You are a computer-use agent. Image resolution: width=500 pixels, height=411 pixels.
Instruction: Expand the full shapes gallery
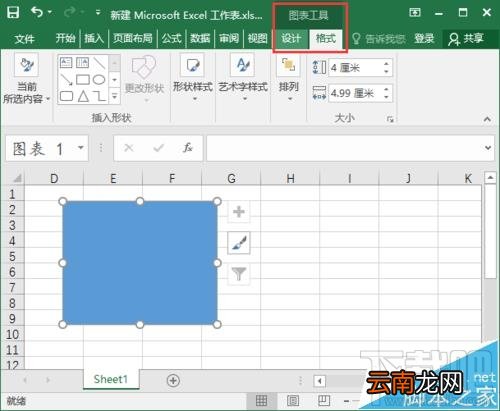click(x=115, y=96)
